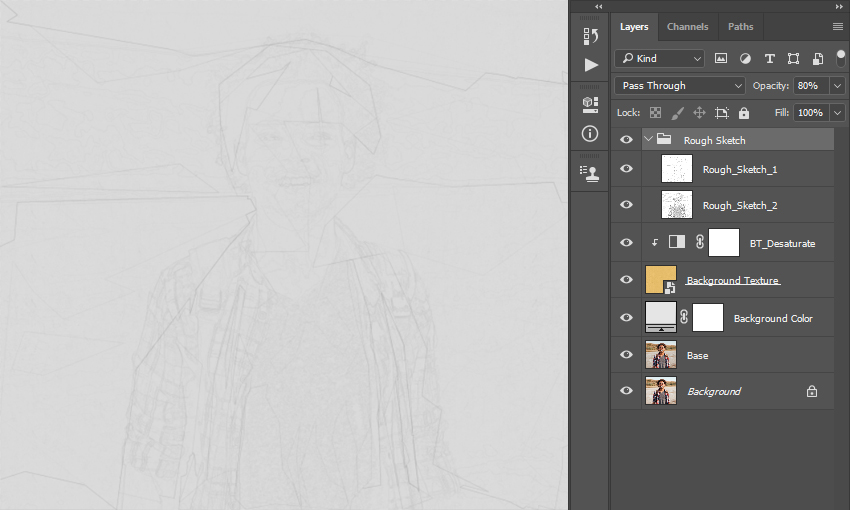Select the Background layer name
This screenshot has width=850, height=510.
[714, 391]
